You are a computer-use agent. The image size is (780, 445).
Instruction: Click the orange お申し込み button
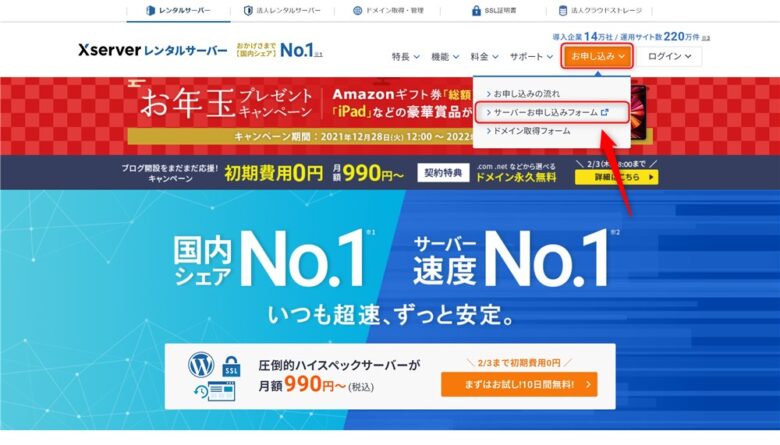597,56
